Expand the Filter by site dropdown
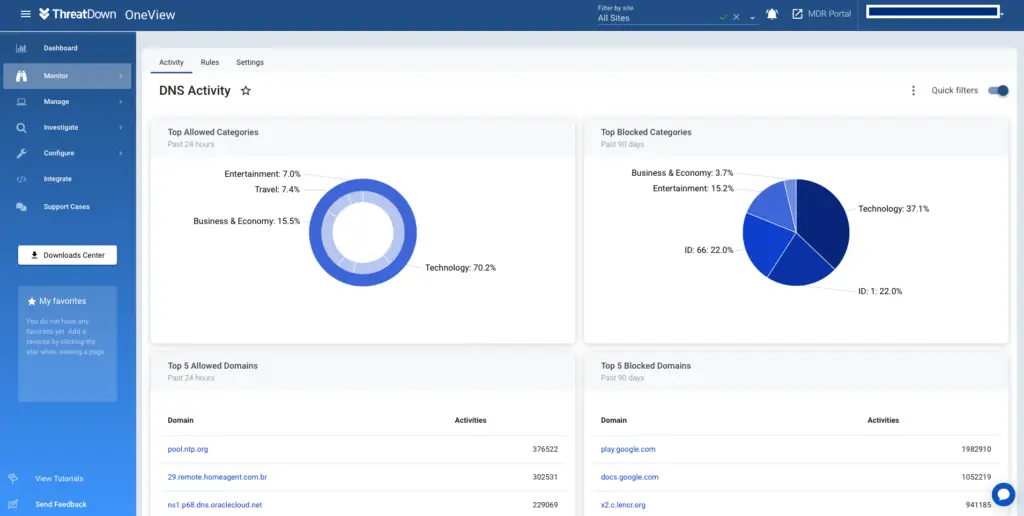This screenshot has width=1024, height=516. pos(752,18)
